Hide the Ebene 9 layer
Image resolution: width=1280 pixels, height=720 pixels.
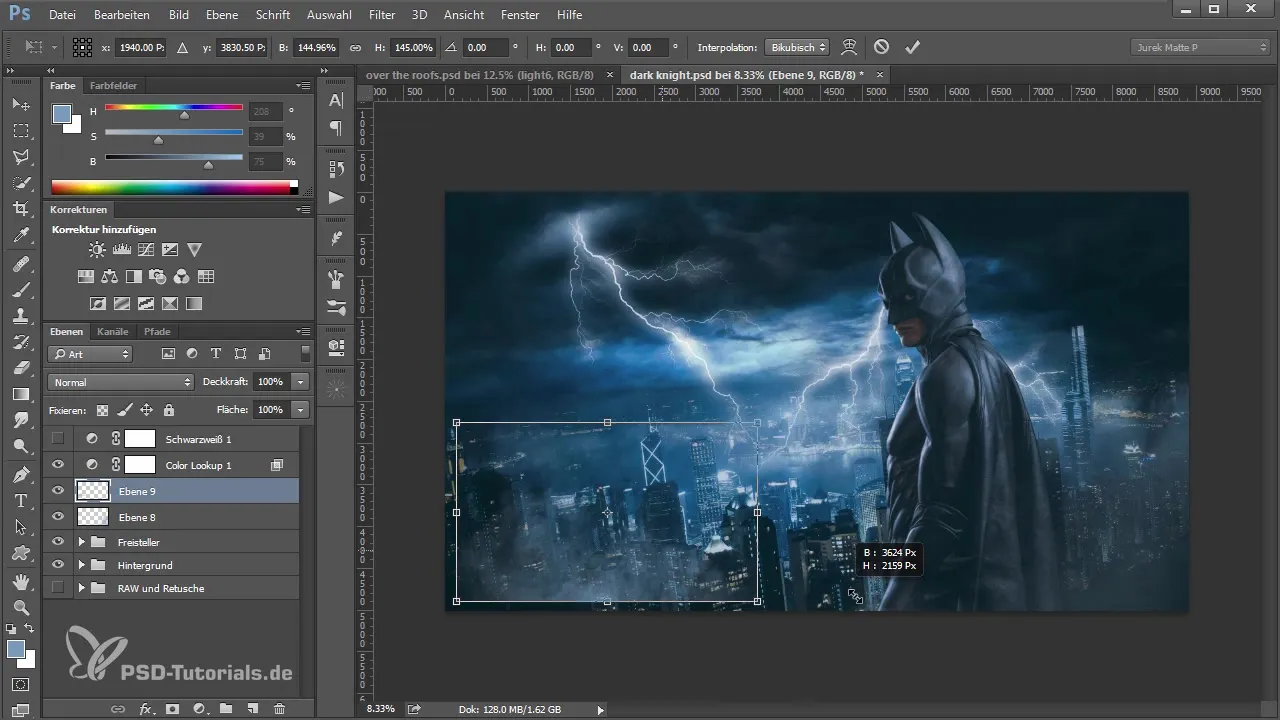(x=58, y=491)
